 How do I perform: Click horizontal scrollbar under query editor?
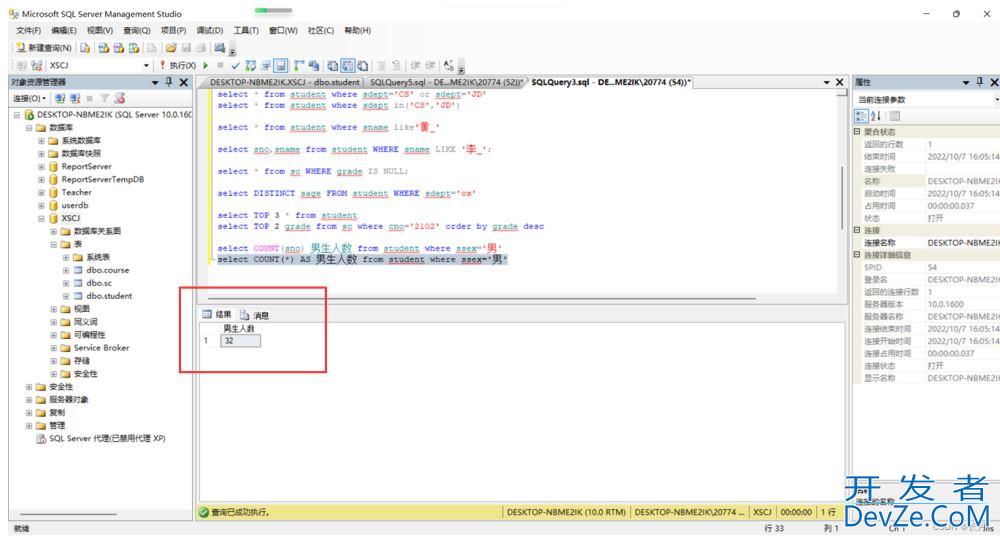tap(482, 298)
